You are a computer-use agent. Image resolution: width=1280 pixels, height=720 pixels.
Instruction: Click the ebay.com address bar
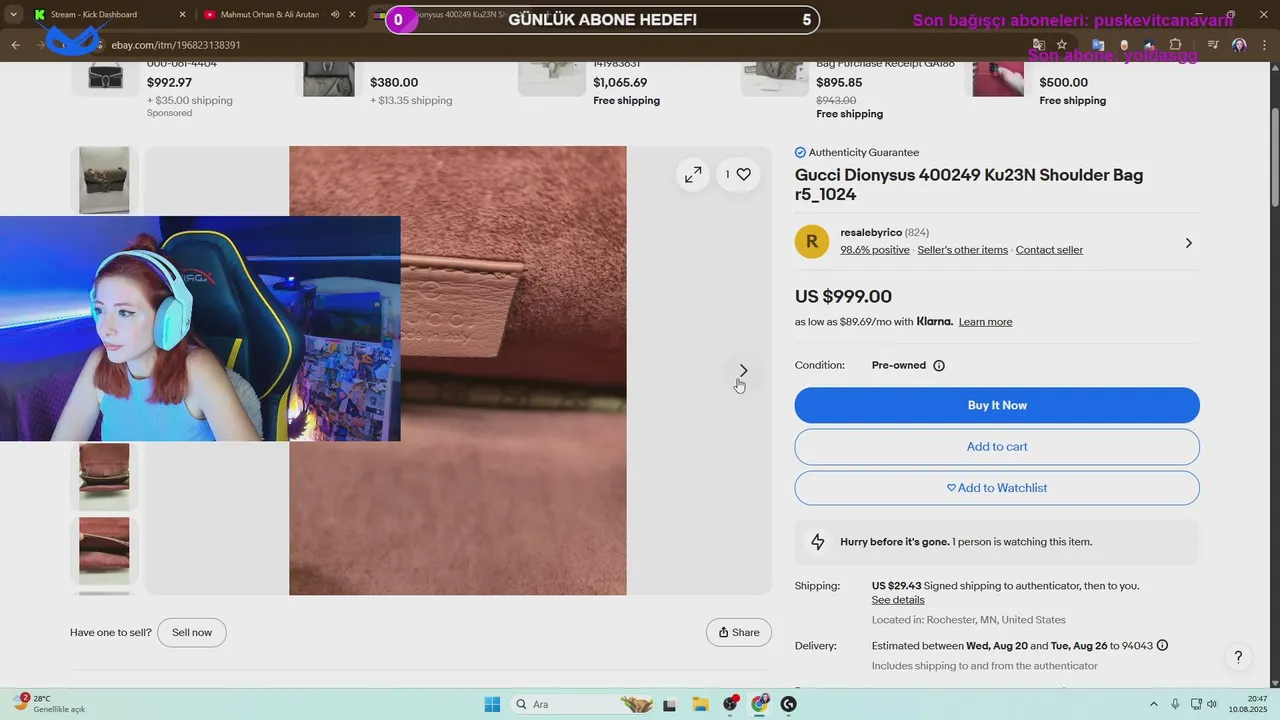point(560,45)
